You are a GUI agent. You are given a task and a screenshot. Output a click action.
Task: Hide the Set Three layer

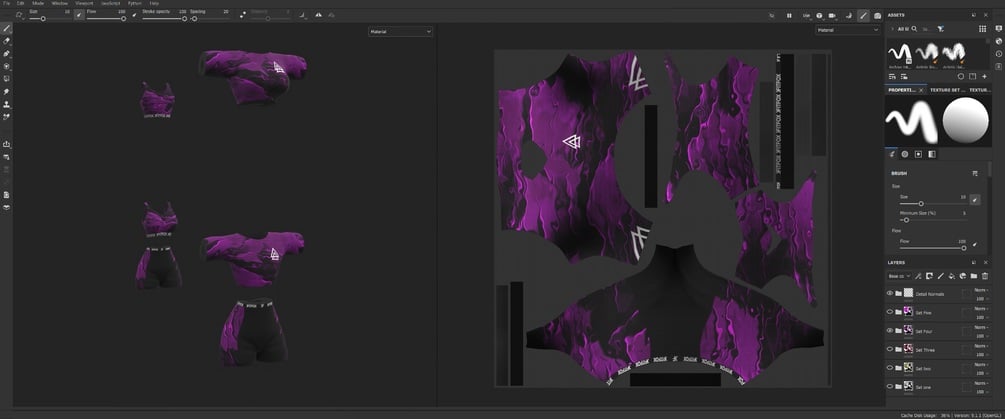tap(890, 349)
